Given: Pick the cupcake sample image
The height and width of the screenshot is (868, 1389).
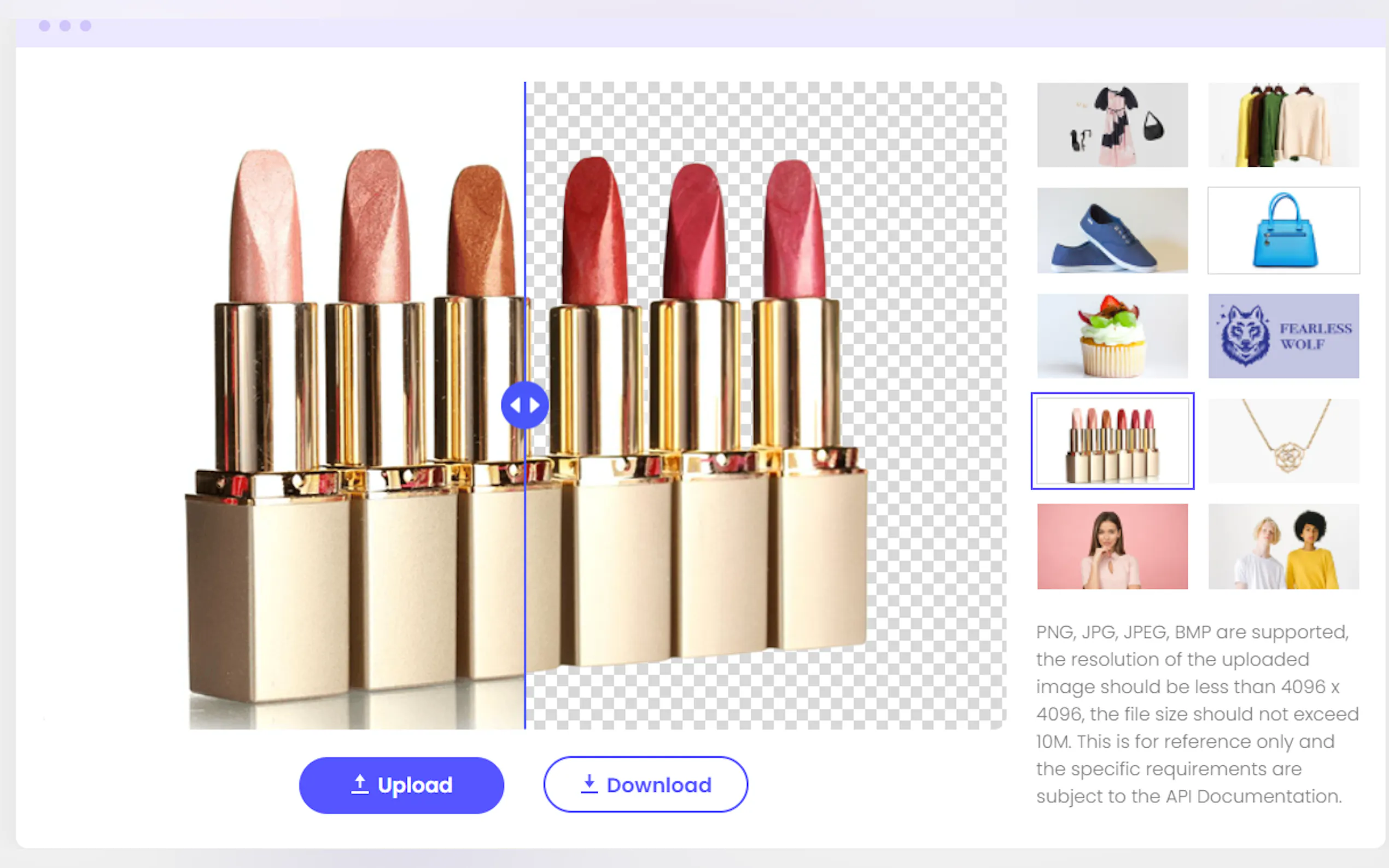Looking at the screenshot, I should [x=1112, y=336].
